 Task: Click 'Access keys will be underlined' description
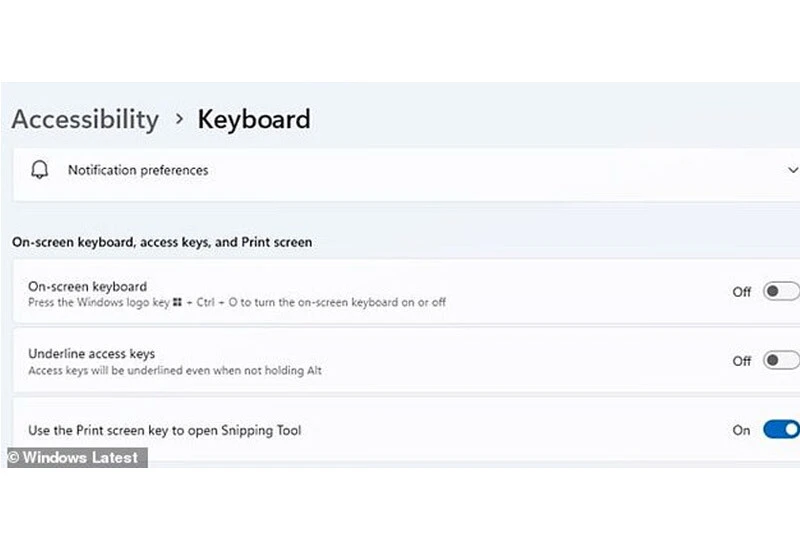pos(175,371)
